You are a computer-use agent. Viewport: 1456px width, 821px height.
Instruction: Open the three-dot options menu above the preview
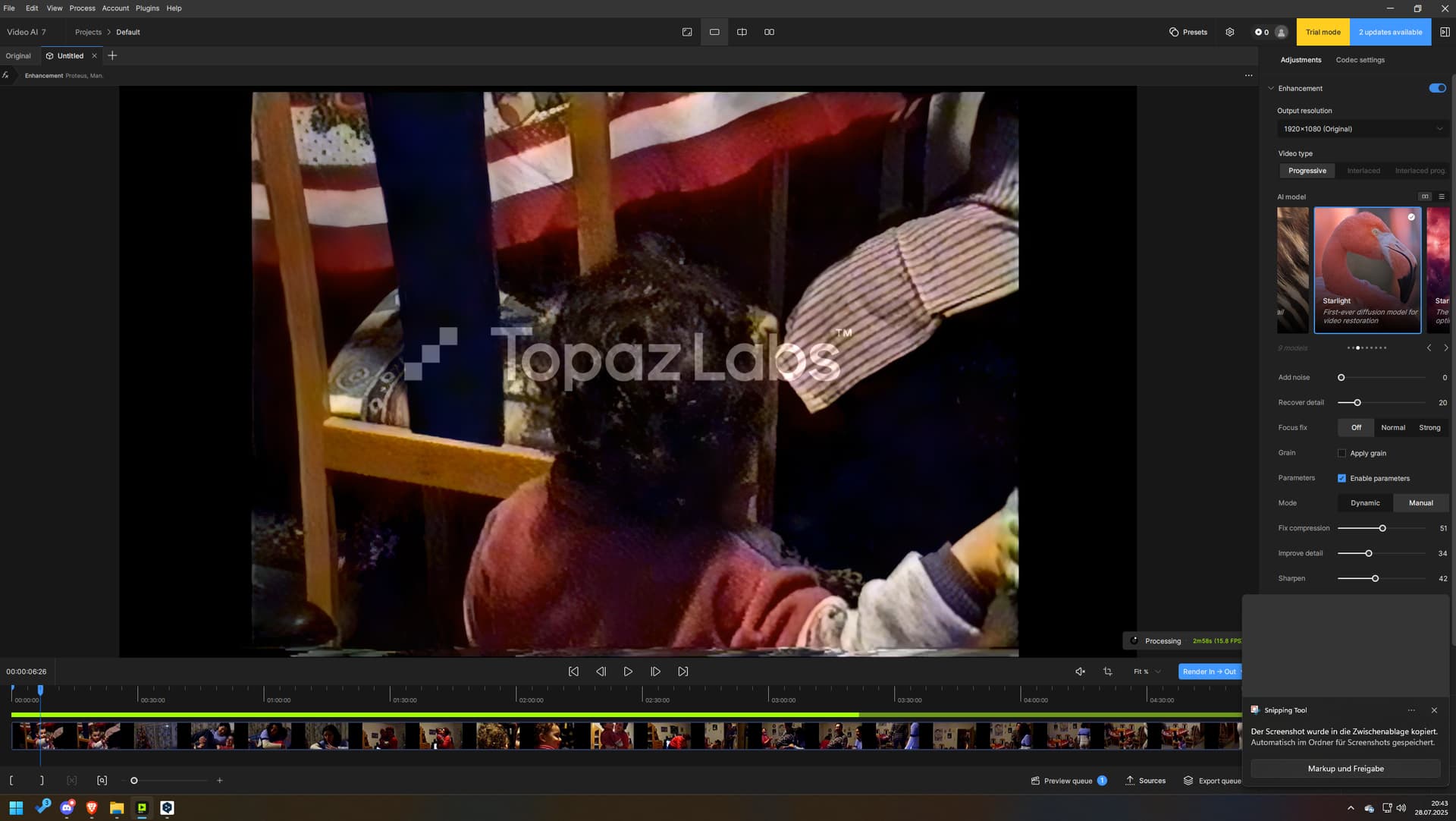[x=1248, y=75]
